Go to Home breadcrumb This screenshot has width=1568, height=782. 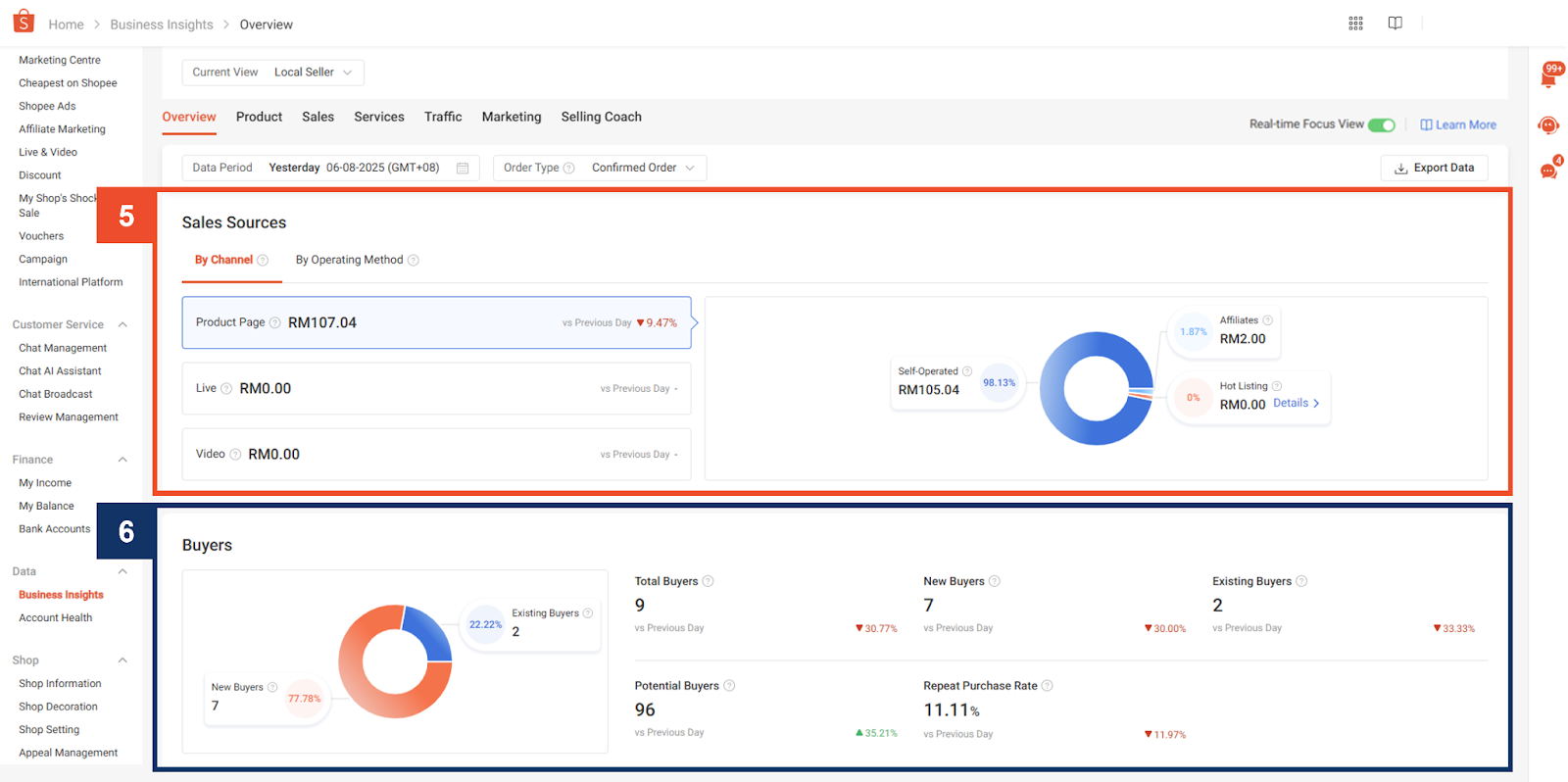coord(66,24)
